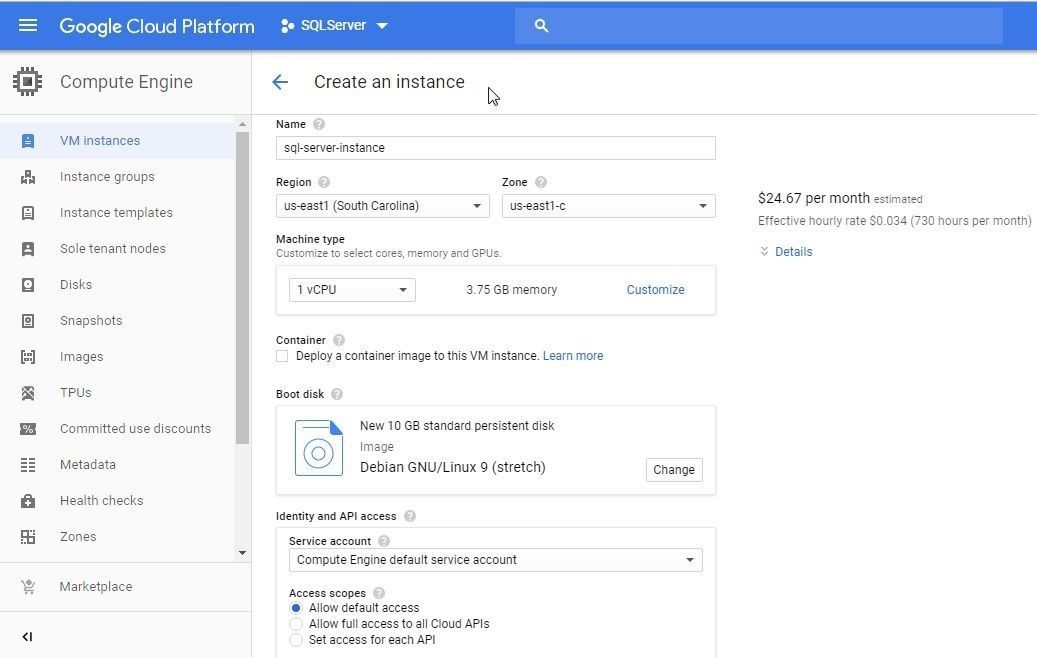Click the search magnifier icon
Screen dimensions: 1037x657
click(x=542, y=26)
